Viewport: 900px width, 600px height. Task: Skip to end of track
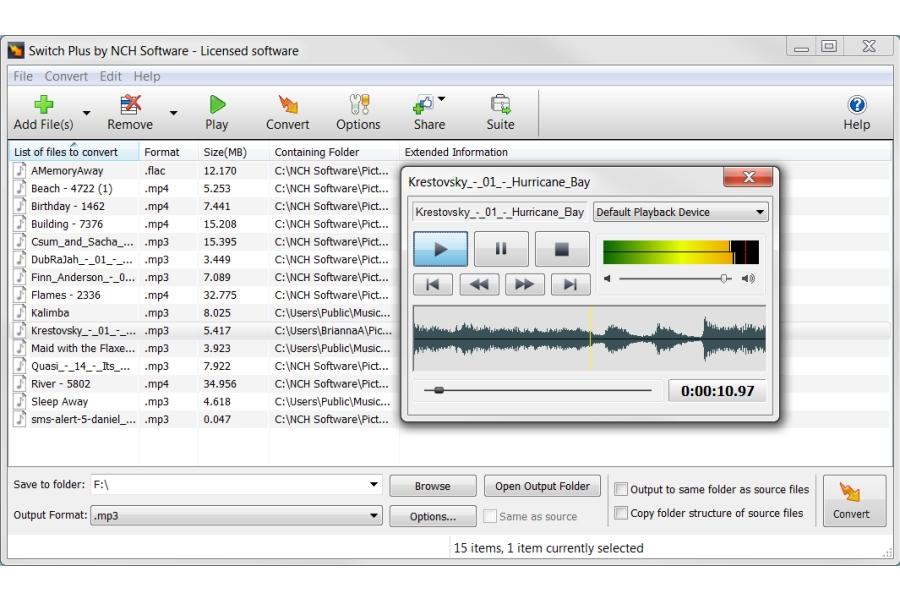pyautogui.click(x=571, y=284)
